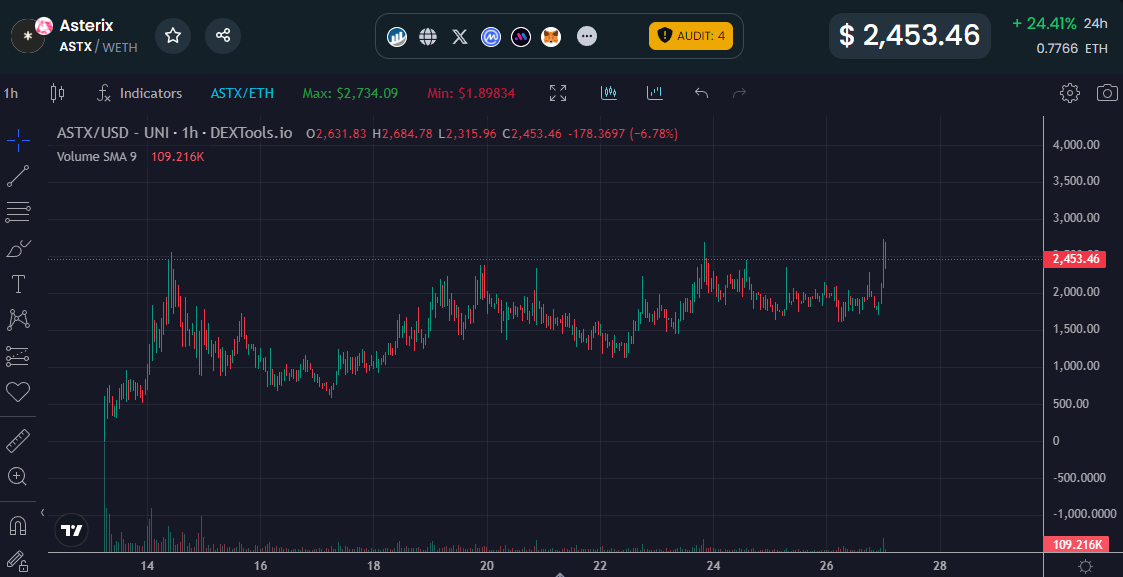Click the share icon next to Asterix

coord(223,36)
